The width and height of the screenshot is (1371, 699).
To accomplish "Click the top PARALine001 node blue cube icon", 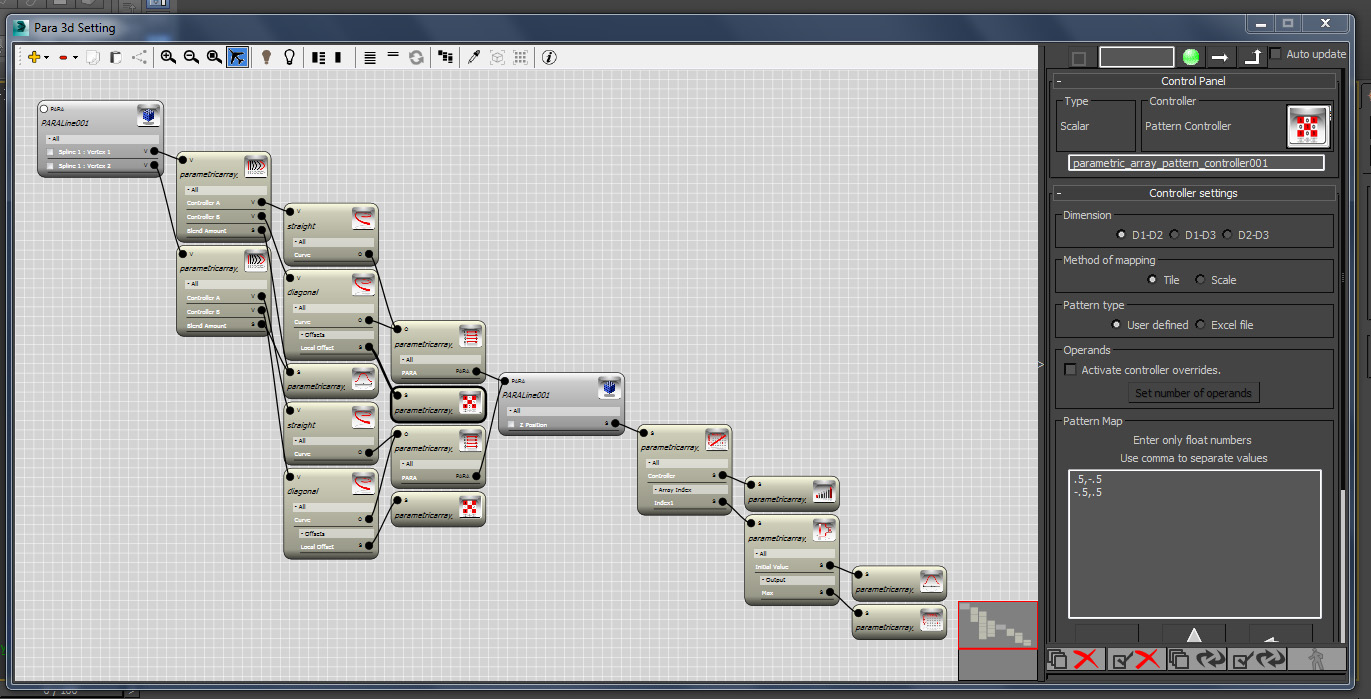I will tap(148, 117).
